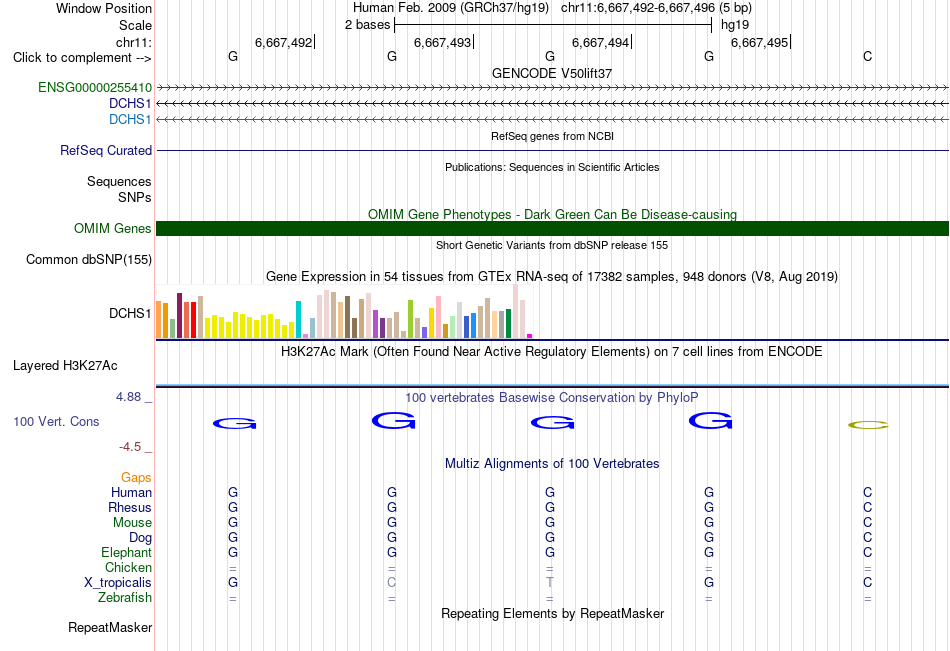Click the Chicken species row label
Screen dimensions: 950x651
pyautogui.click(x=128, y=567)
